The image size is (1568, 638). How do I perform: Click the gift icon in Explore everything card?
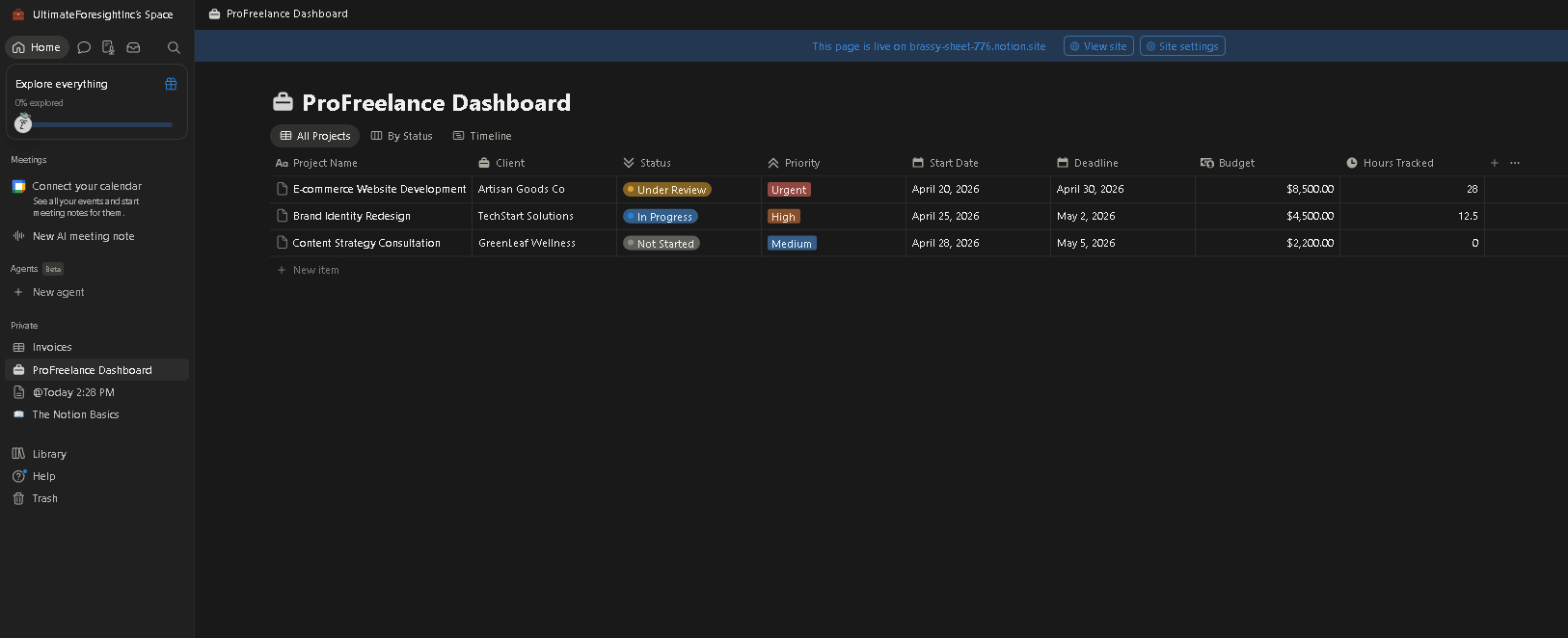(171, 84)
